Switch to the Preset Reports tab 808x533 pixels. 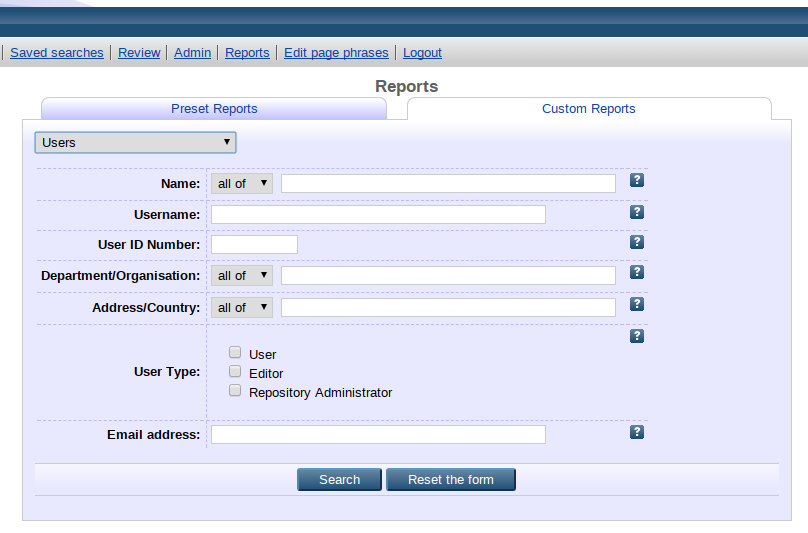[214, 109]
